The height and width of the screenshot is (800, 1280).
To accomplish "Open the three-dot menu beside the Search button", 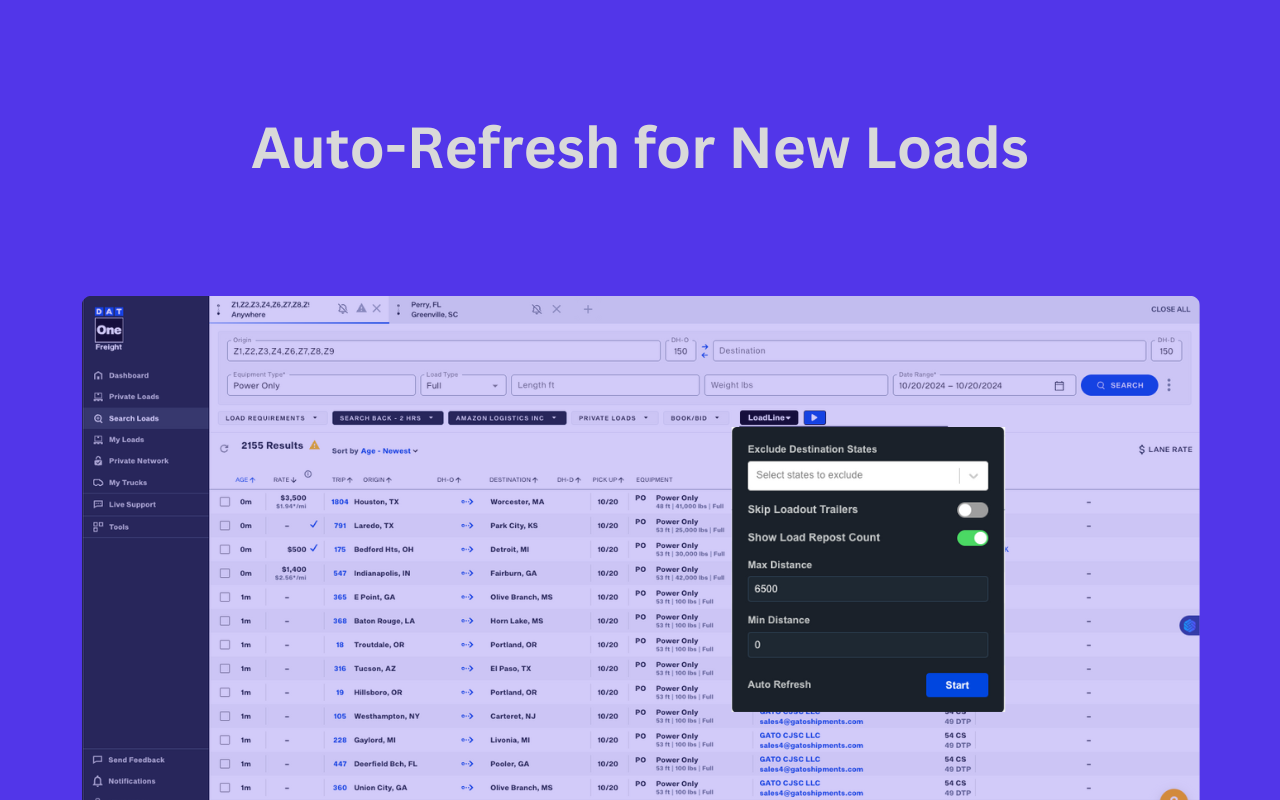I will [x=1168, y=384].
